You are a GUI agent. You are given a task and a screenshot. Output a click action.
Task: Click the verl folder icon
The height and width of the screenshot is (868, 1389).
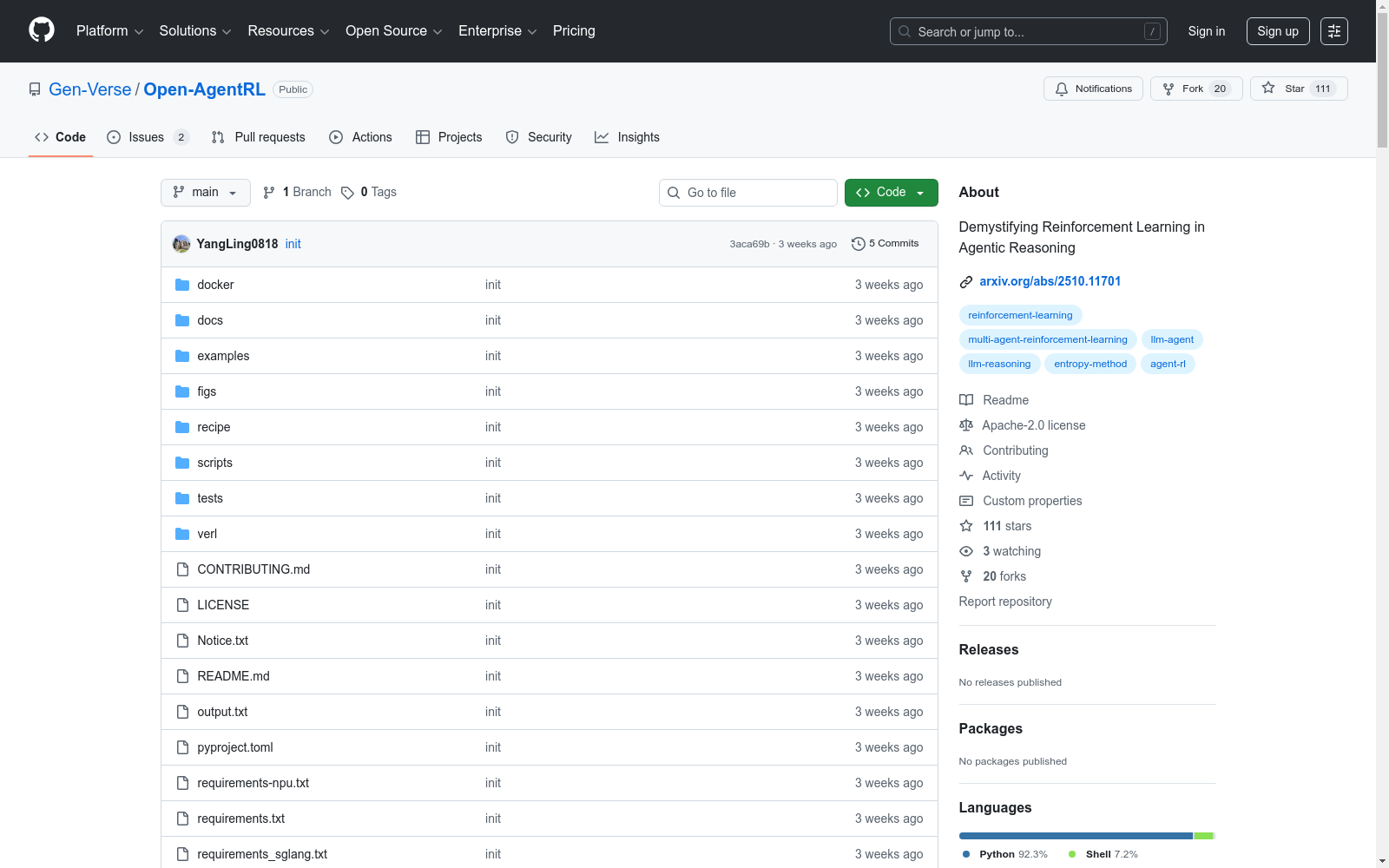click(182, 534)
